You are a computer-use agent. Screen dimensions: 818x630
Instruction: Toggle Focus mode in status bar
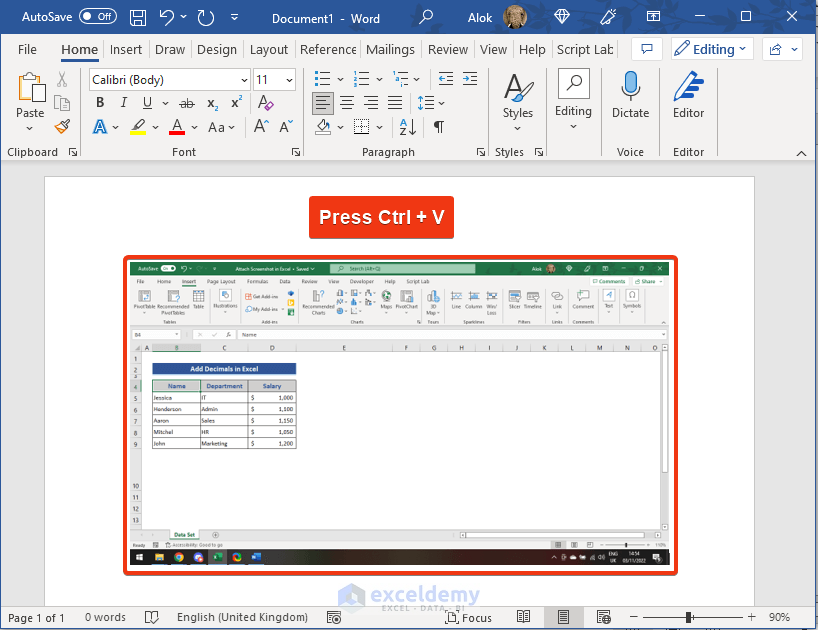(x=468, y=617)
